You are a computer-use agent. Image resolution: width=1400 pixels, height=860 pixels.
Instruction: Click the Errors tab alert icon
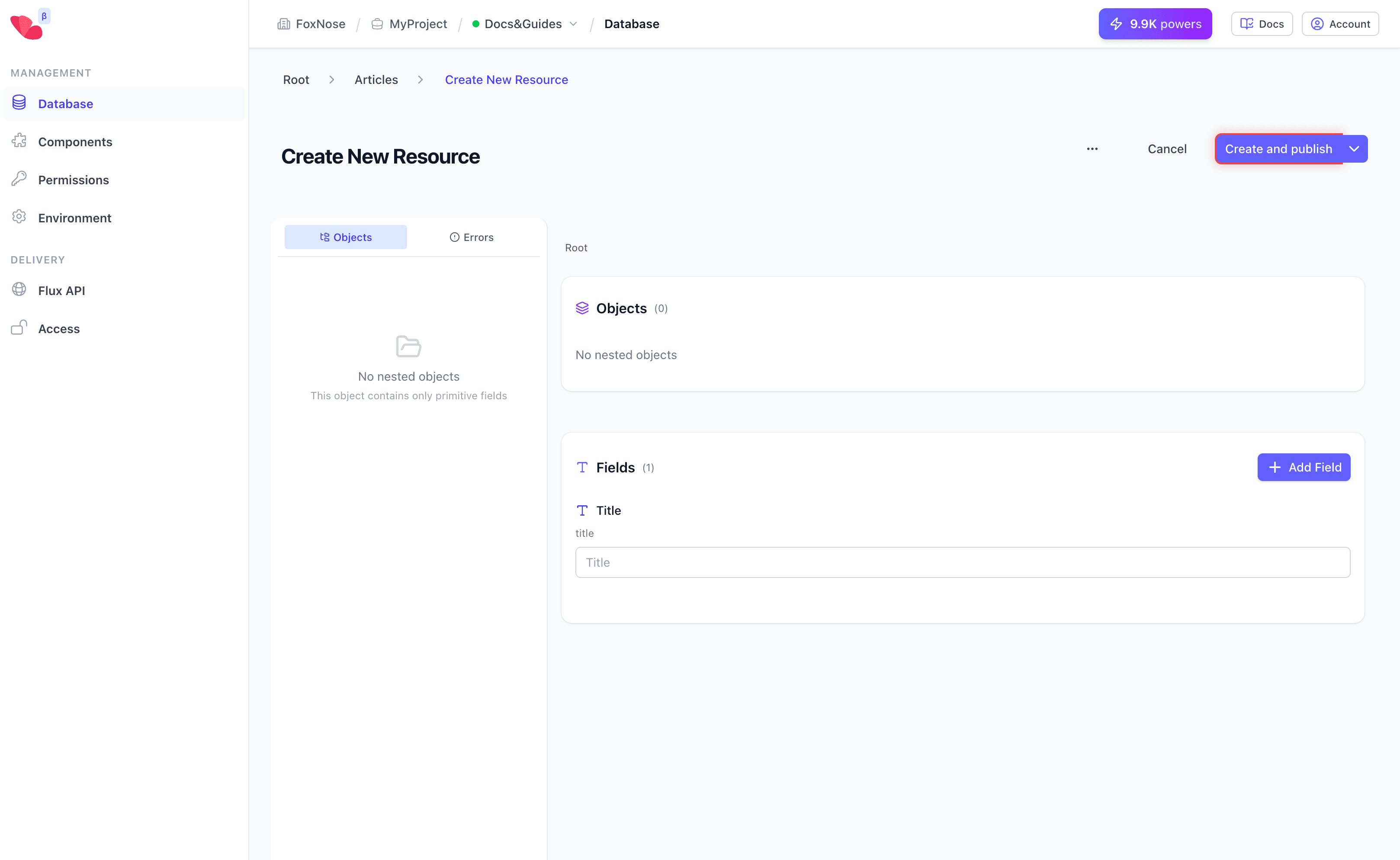point(455,237)
